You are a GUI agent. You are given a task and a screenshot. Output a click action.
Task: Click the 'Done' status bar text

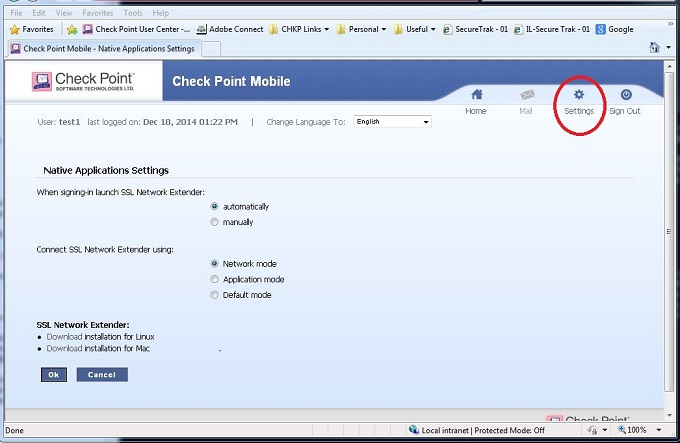click(x=14, y=430)
